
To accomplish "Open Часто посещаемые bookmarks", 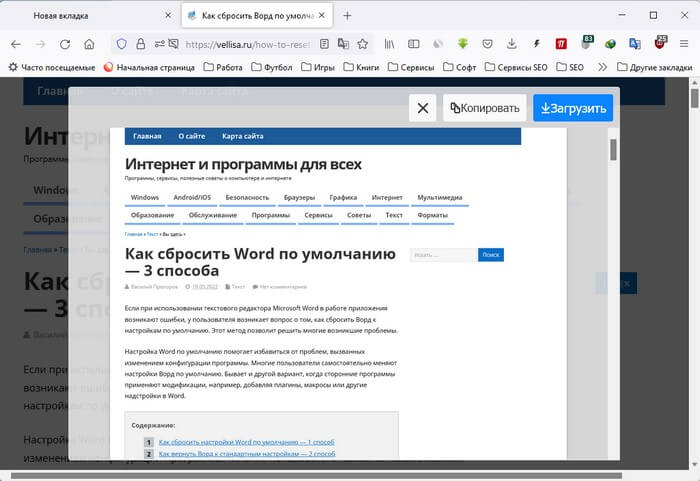I will coord(52,67).
